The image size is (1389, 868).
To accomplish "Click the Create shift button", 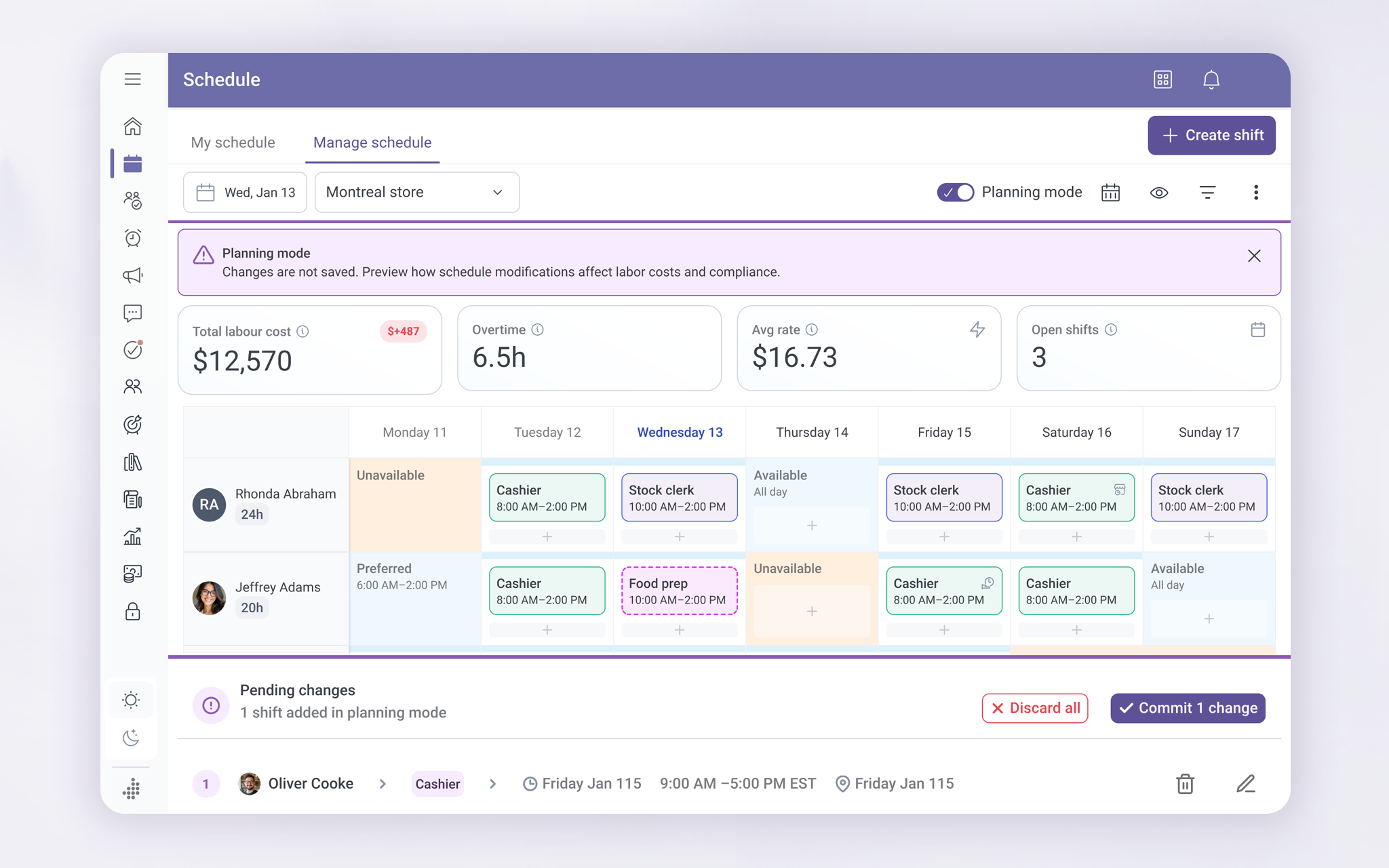I will click(1211, 136).
